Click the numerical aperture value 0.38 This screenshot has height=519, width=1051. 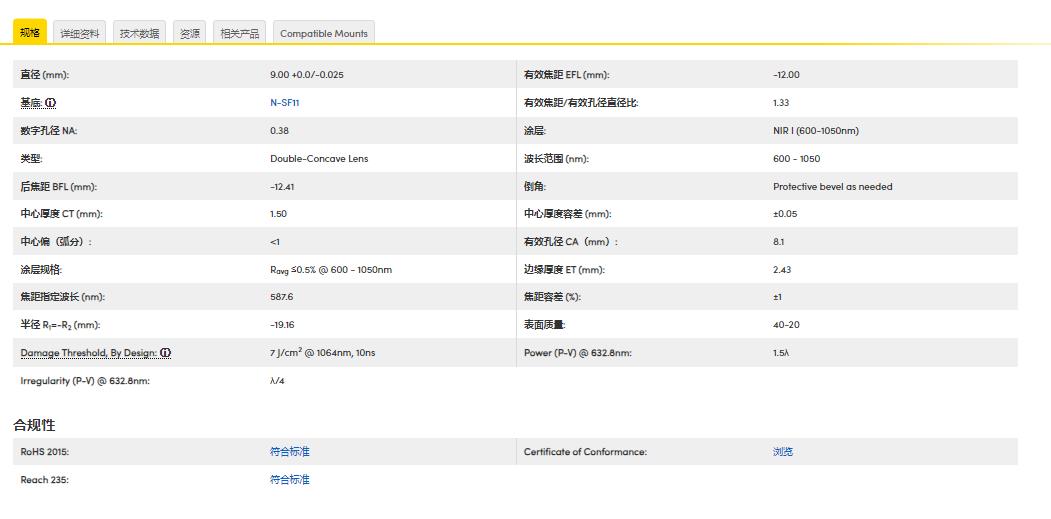(280, 131)
